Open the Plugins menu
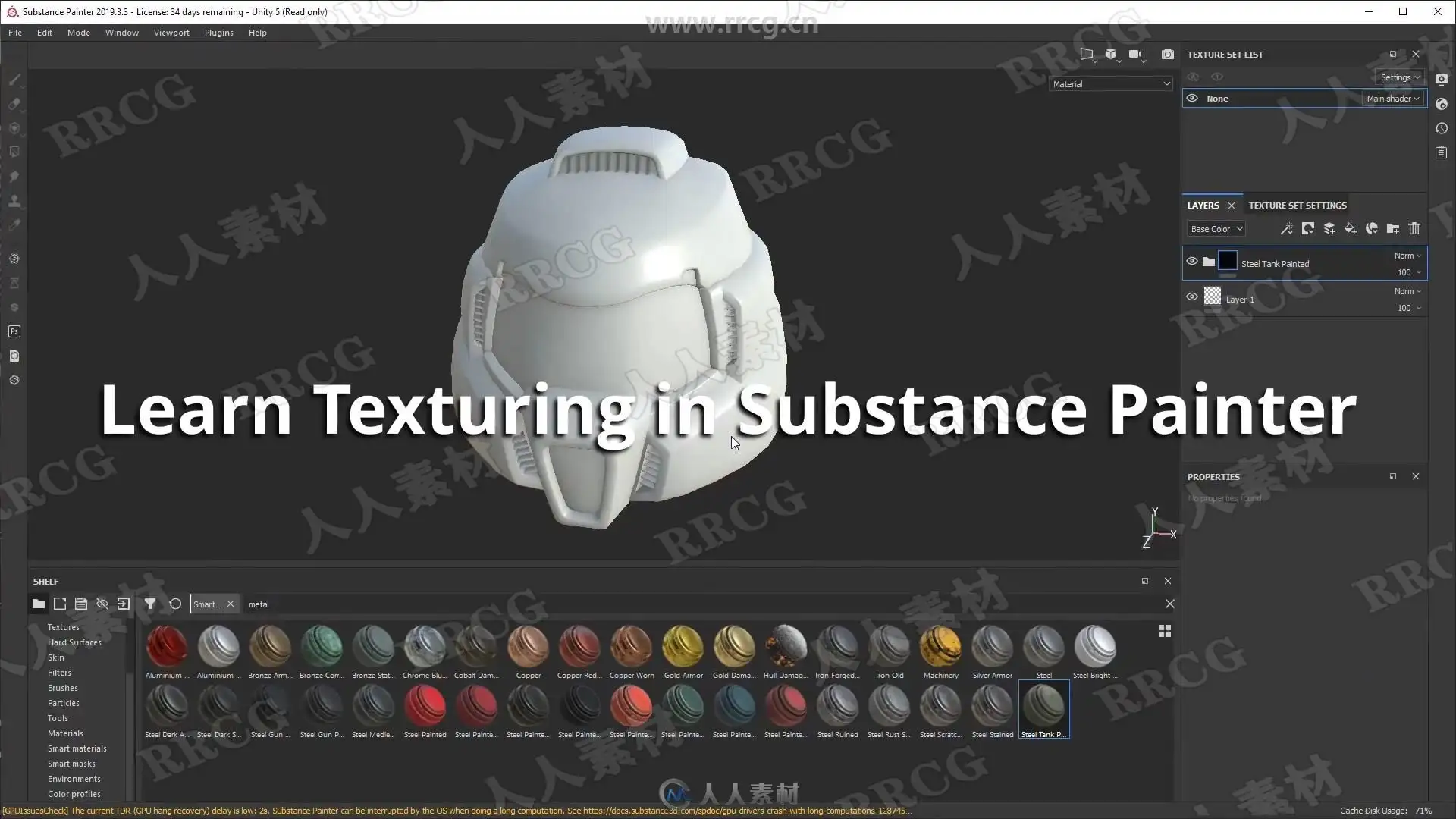1456x819 pixels. pos(218,33)
